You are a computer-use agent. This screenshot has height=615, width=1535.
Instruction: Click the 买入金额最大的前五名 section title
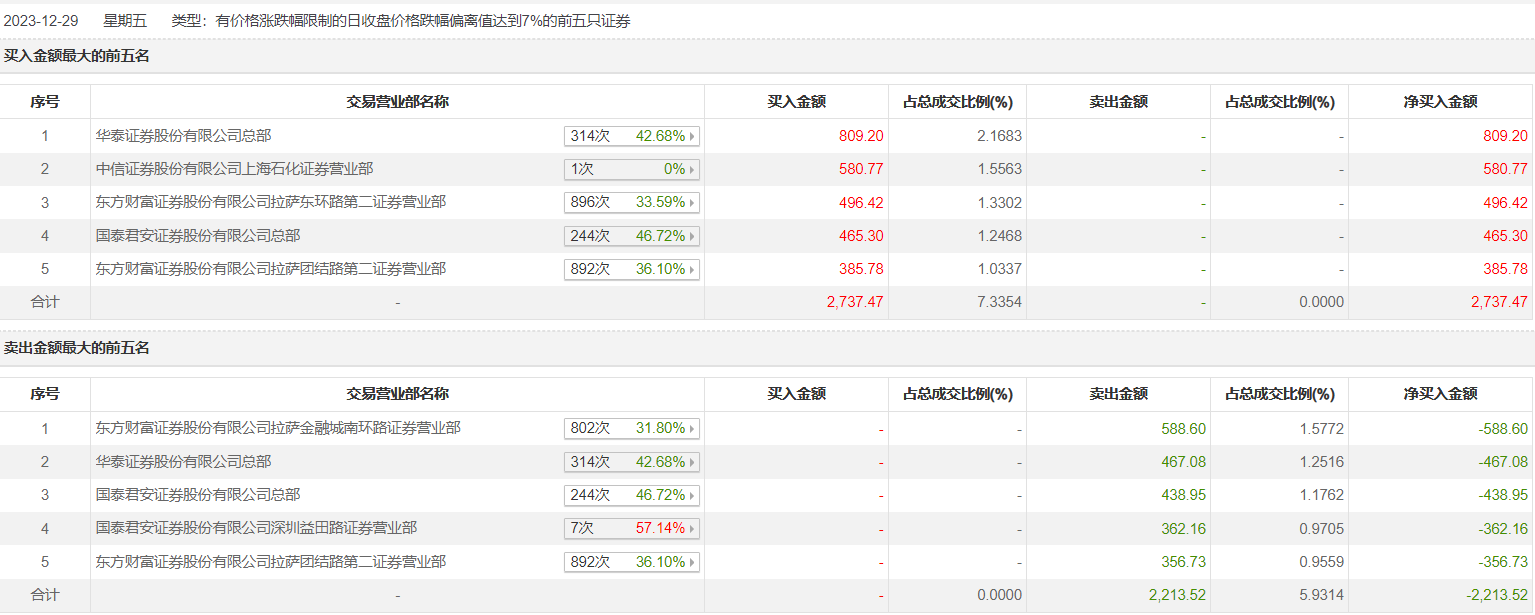point(77,56)
